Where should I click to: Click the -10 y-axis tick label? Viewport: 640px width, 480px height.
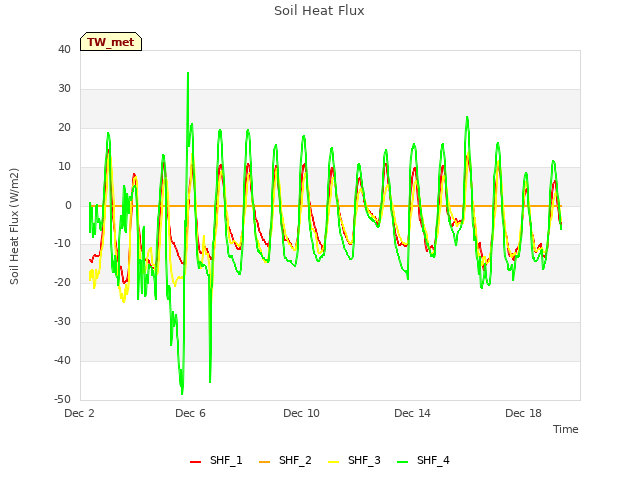click(x=63, y=244)
